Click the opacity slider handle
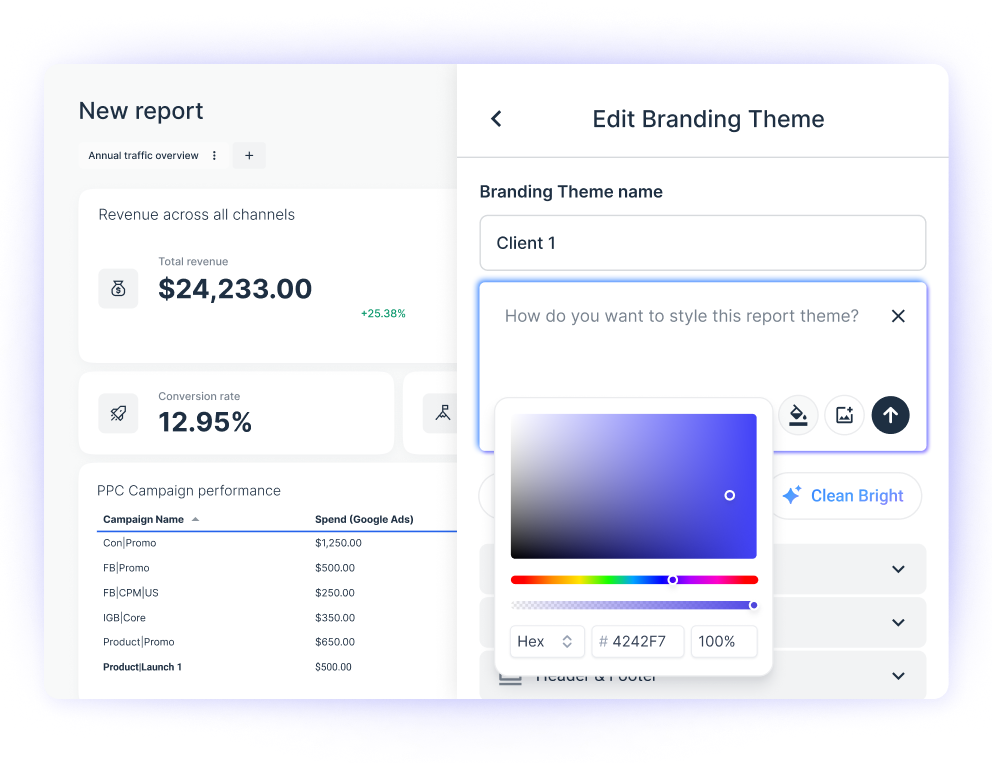The height and width of the screenshot is (763, 992). [753, 604]
